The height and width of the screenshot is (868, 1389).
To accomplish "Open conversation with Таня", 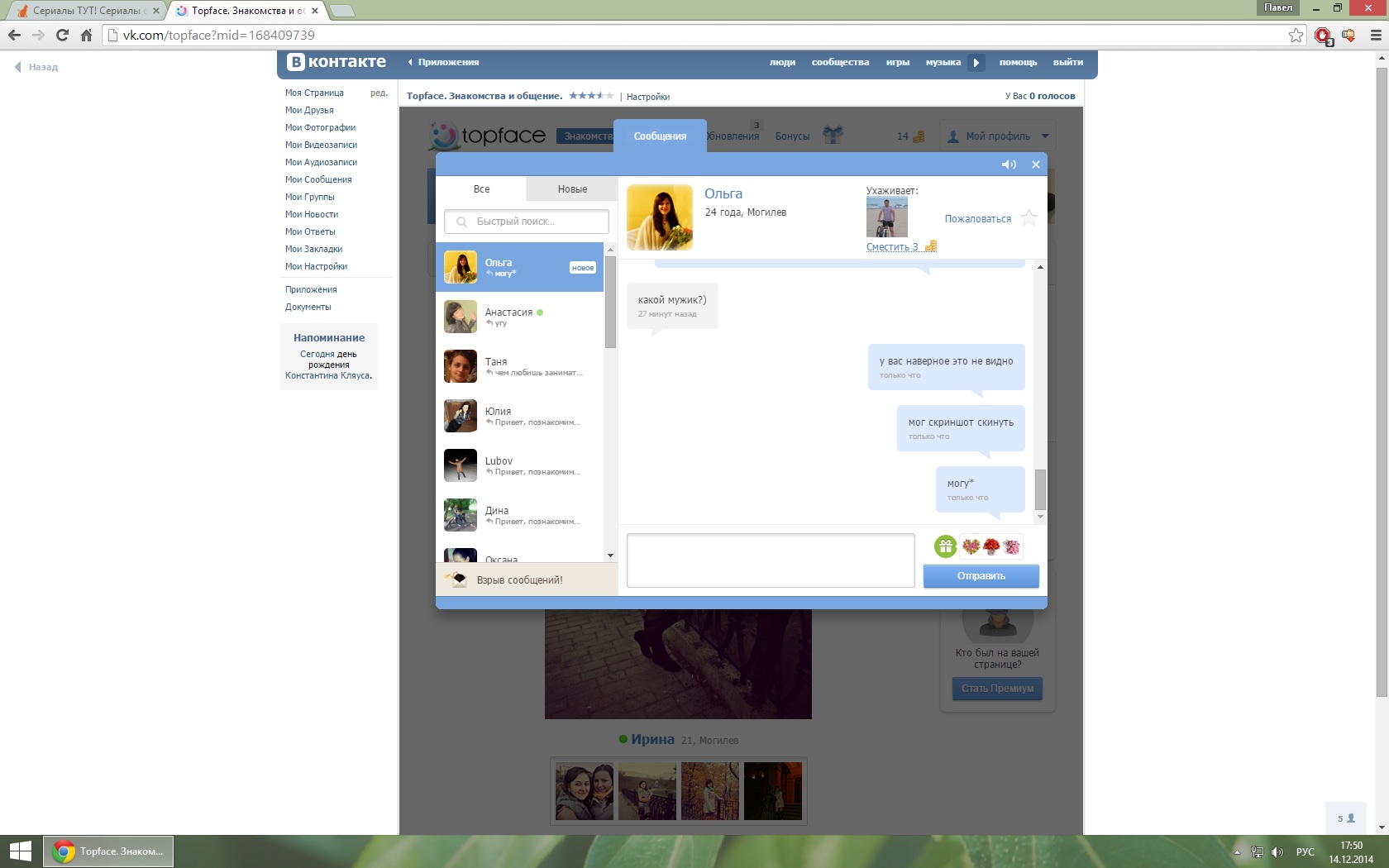I will (x=520, y=366).
